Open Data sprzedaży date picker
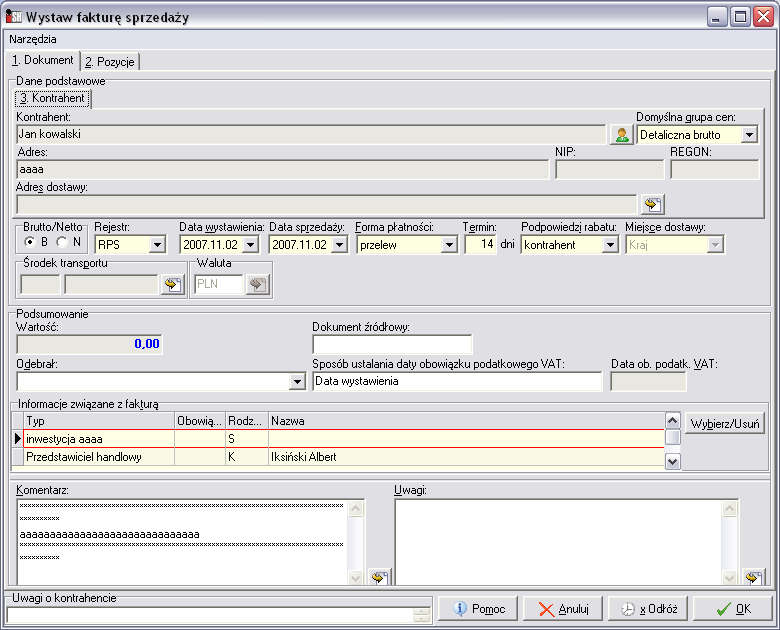This screenshot has height=630, width=780. coord(339,245)
